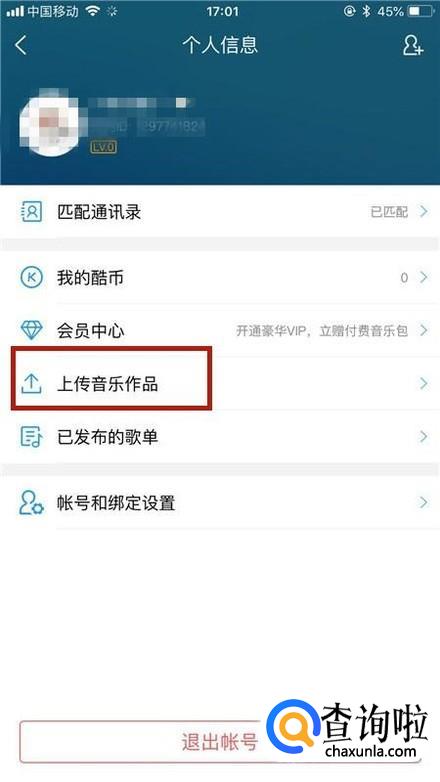Tap the upload arrow icon
440x782 pixels.
point(31,383)
